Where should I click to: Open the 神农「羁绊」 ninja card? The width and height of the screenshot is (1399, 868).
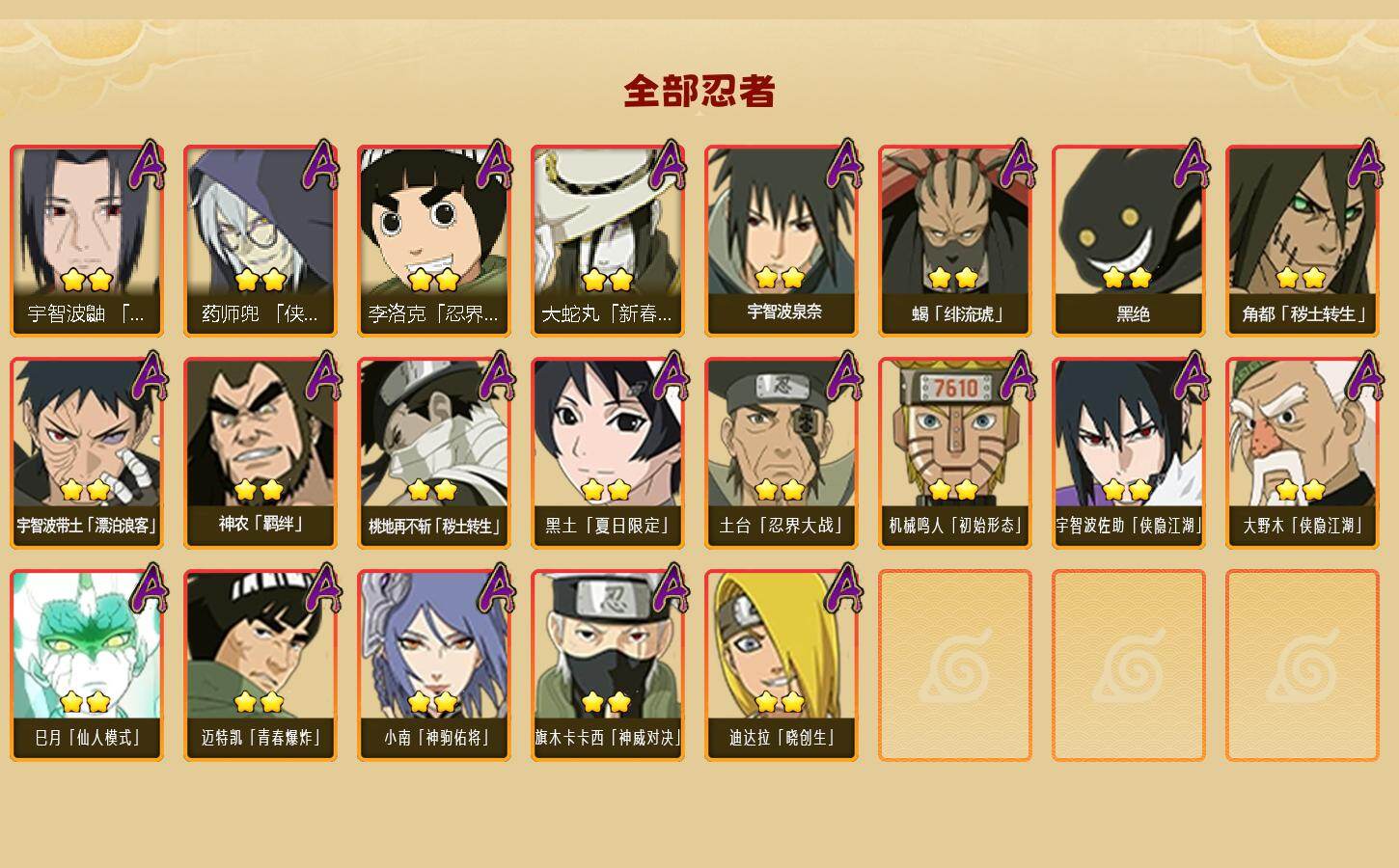(261, 452)
